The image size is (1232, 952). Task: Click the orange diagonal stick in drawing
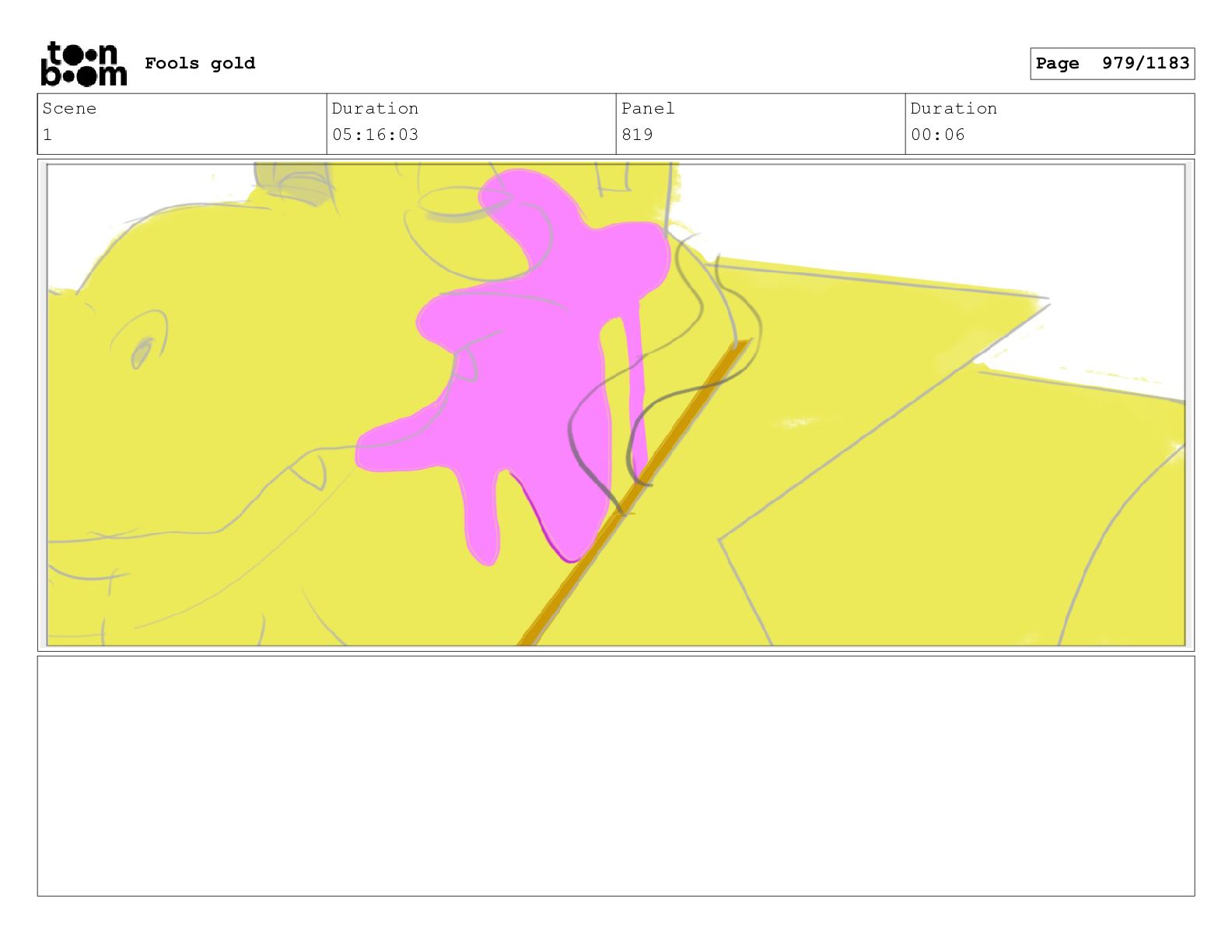click(634, 492)
